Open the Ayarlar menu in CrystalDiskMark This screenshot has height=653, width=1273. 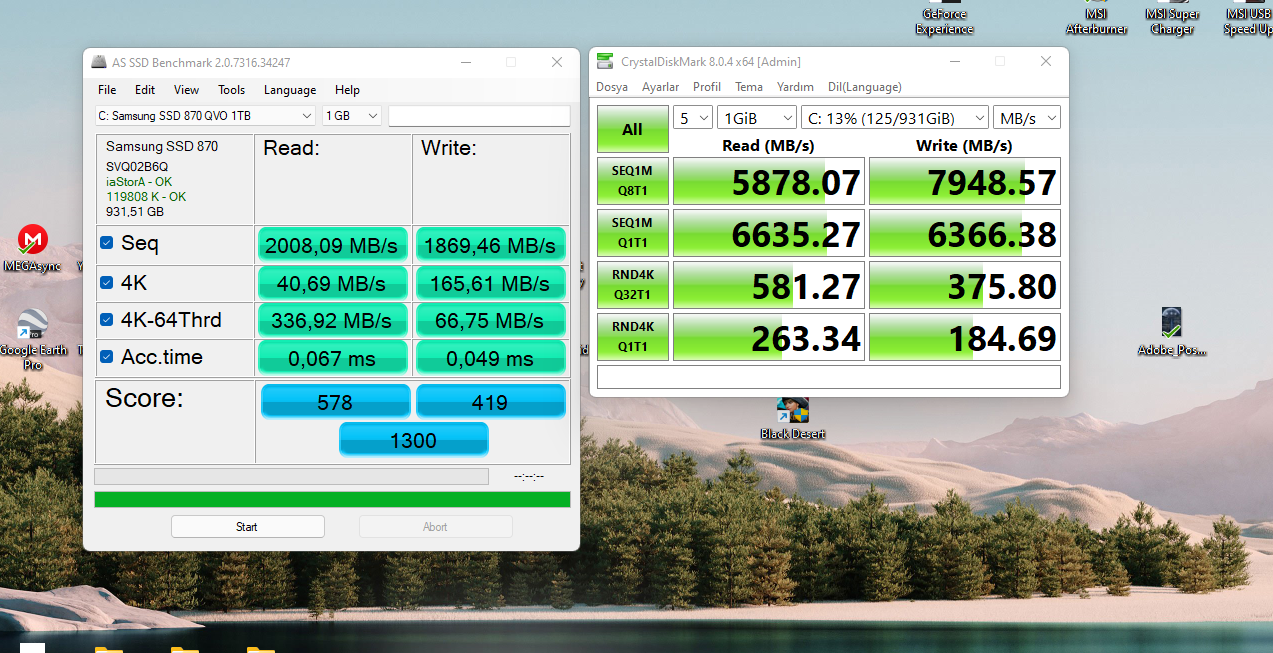[660, 87]
